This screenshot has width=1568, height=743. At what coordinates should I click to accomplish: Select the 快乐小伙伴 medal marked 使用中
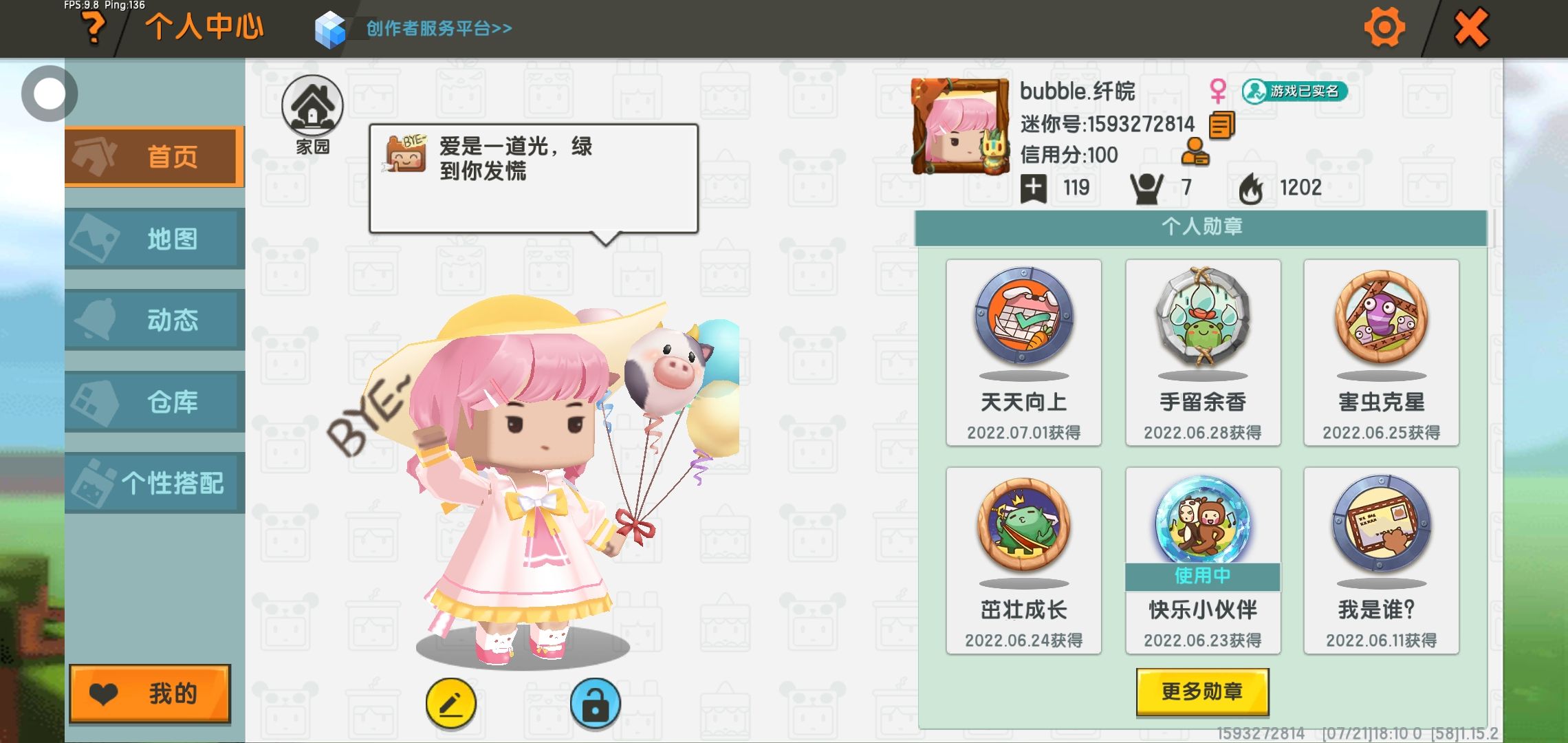point(1203,560)
